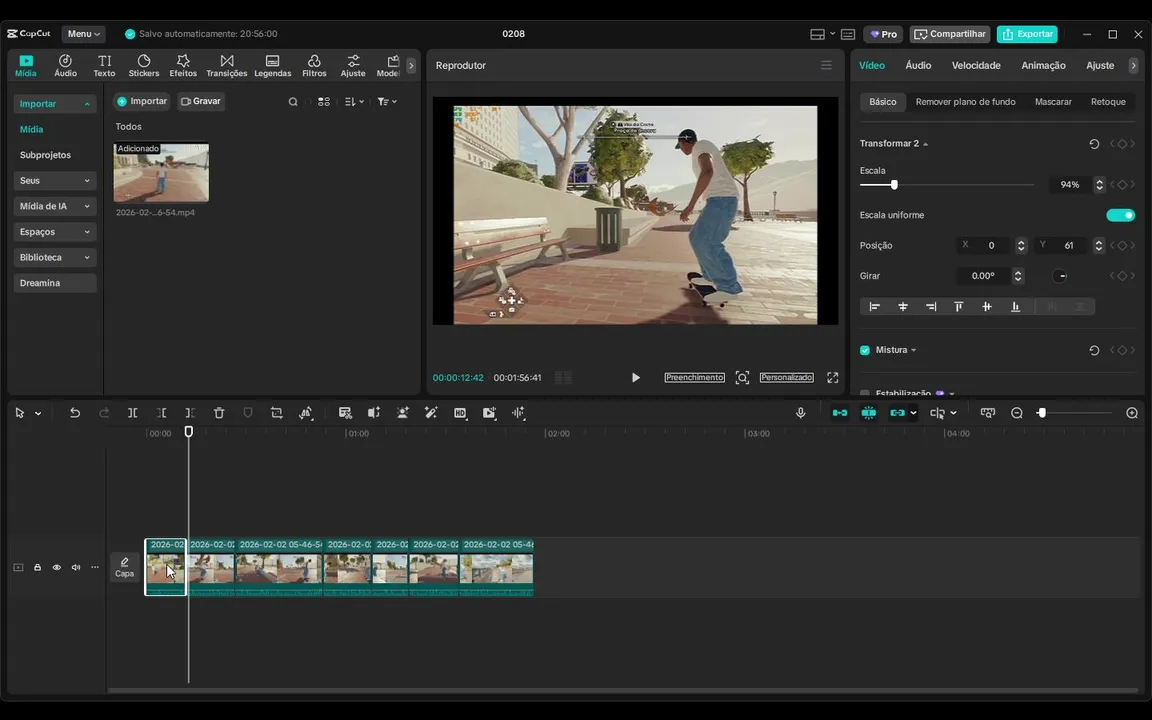Enter fullscreen preview in the player
Image resolution: width=1152 pixels, height=720 pixels.
[832, 378]
